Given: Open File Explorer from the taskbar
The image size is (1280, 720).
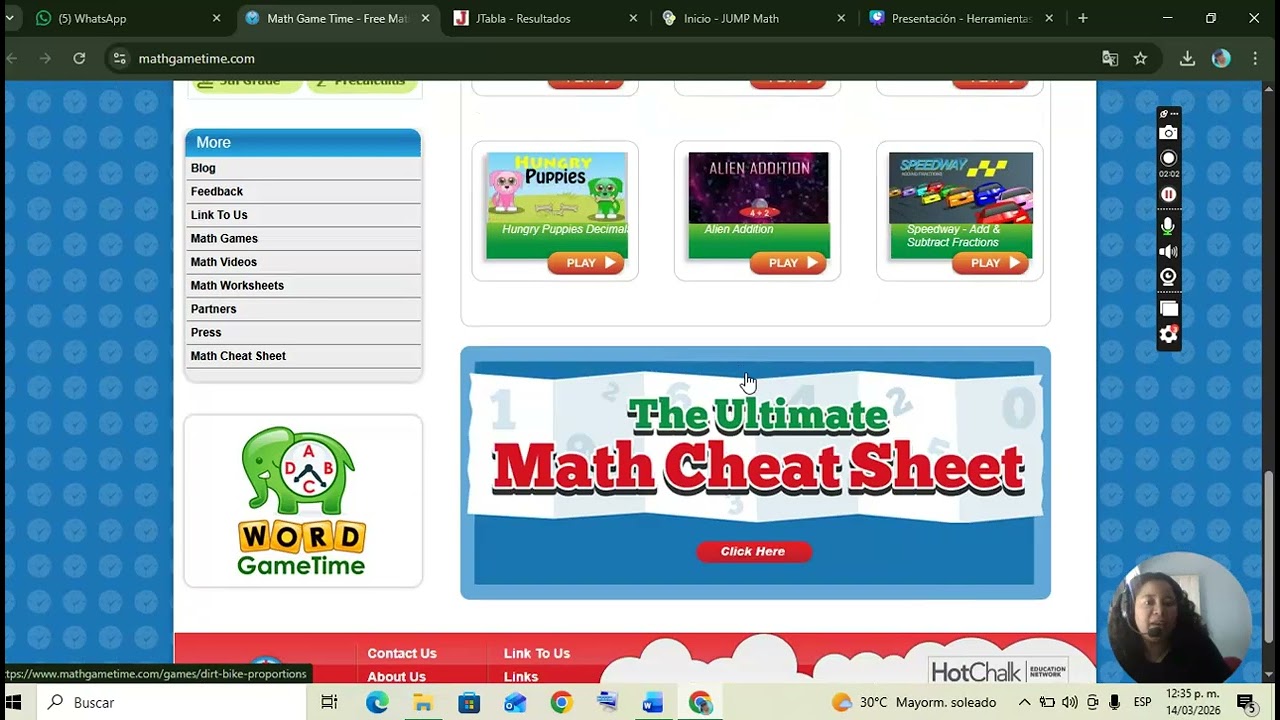Looking at the screenshot, I should coord(423,702).
